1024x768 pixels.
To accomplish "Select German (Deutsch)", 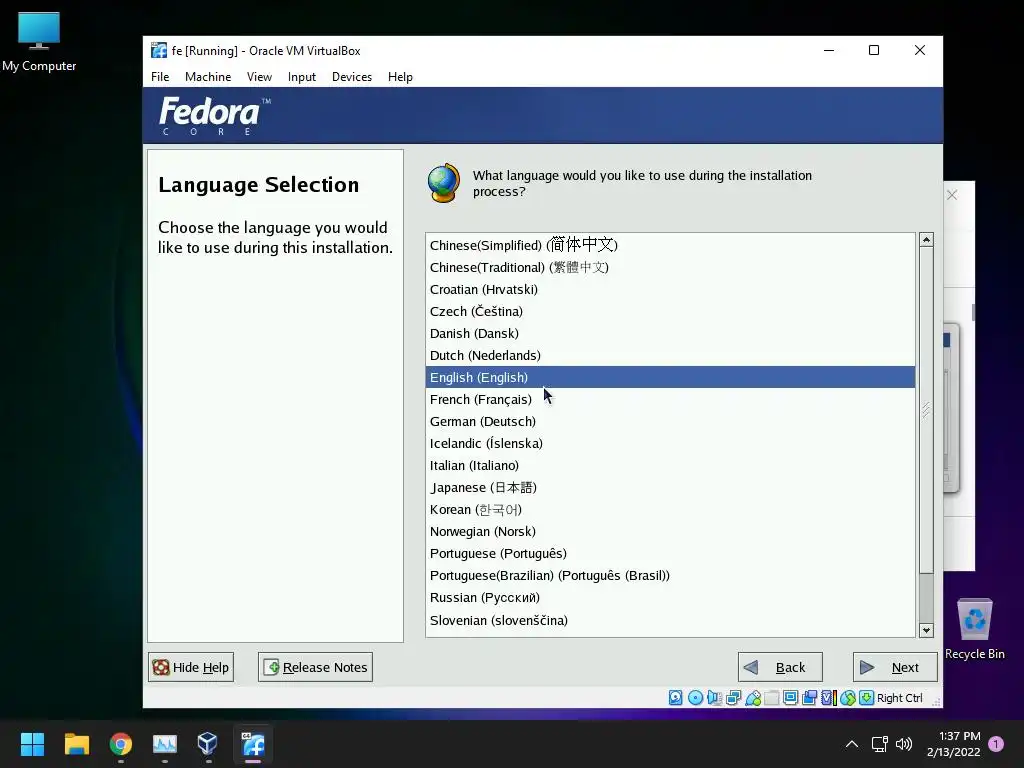I will point(670,421).
